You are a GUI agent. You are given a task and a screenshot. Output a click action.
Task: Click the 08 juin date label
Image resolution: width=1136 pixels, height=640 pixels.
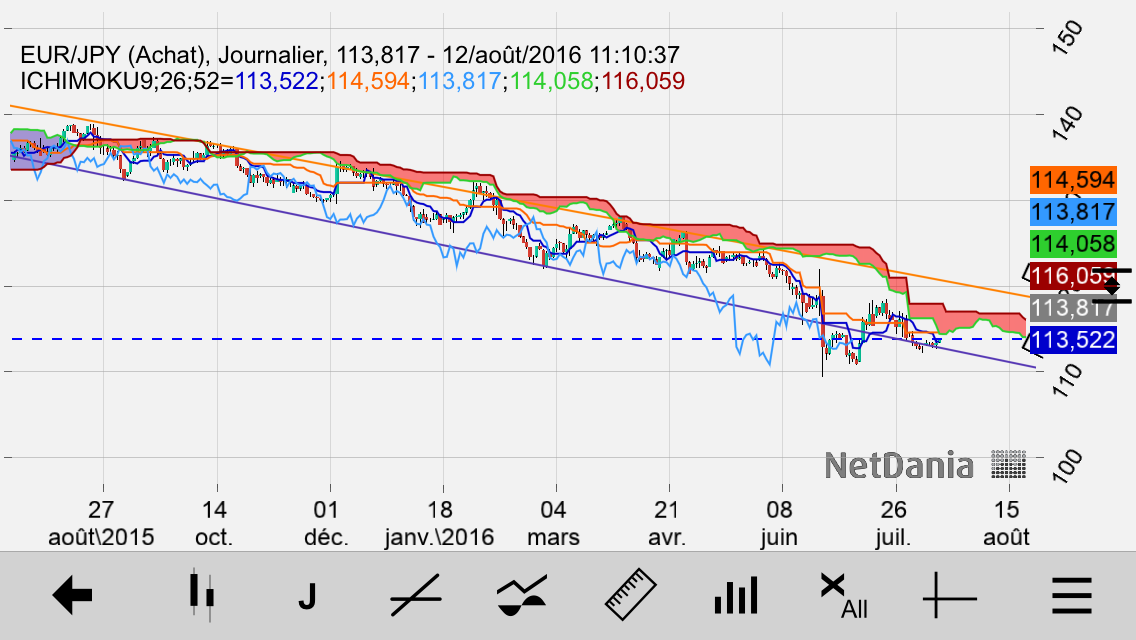tap(780, 523)
